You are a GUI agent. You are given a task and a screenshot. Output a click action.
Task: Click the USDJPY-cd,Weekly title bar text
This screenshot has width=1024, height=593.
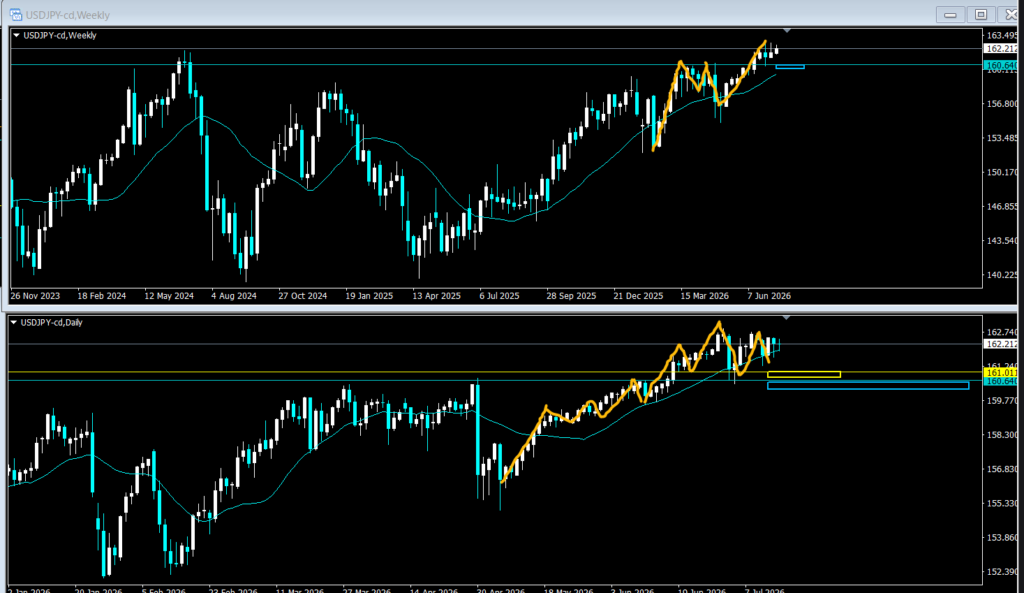click(x=68, y=15)
